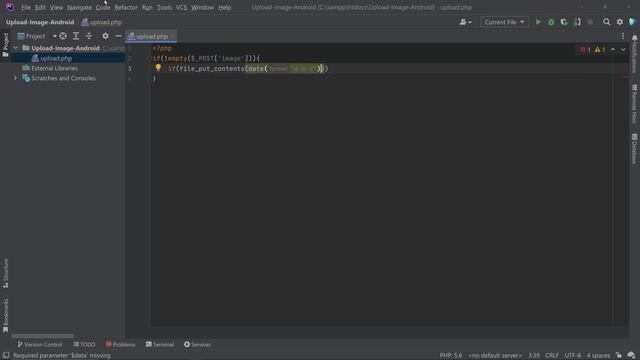Open editor tab options three-dot menu
The image size is (640, 360).
click(623, 36)
